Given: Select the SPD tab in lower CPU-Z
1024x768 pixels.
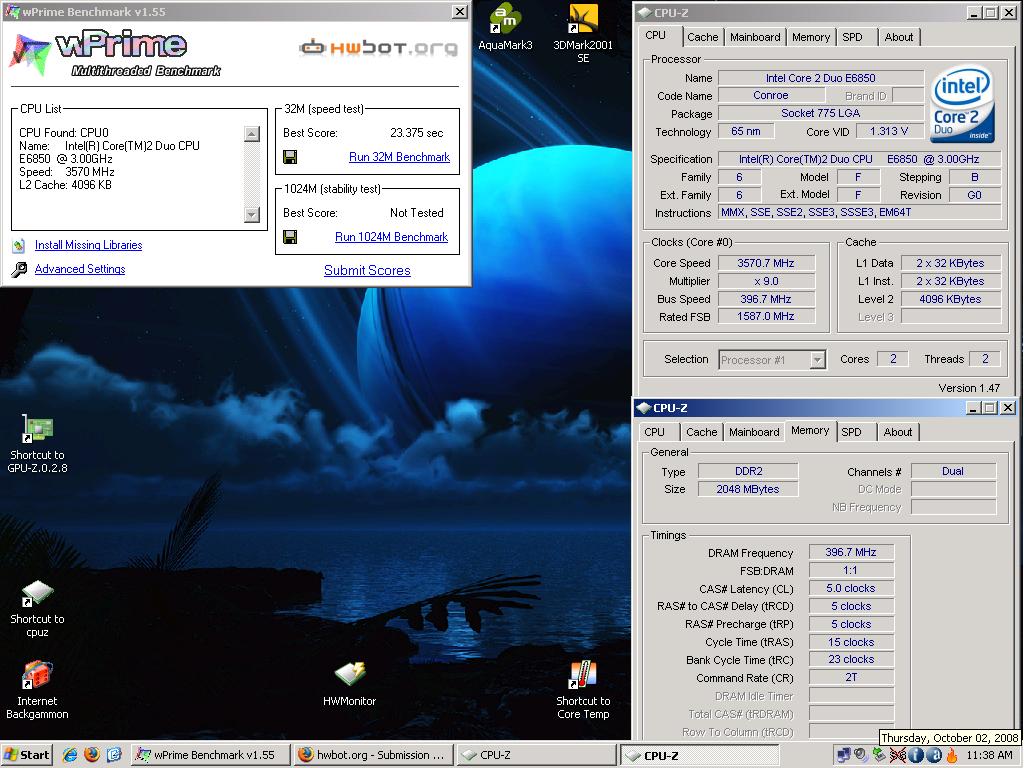Looking at the screenshot, I should coord(851,432).
